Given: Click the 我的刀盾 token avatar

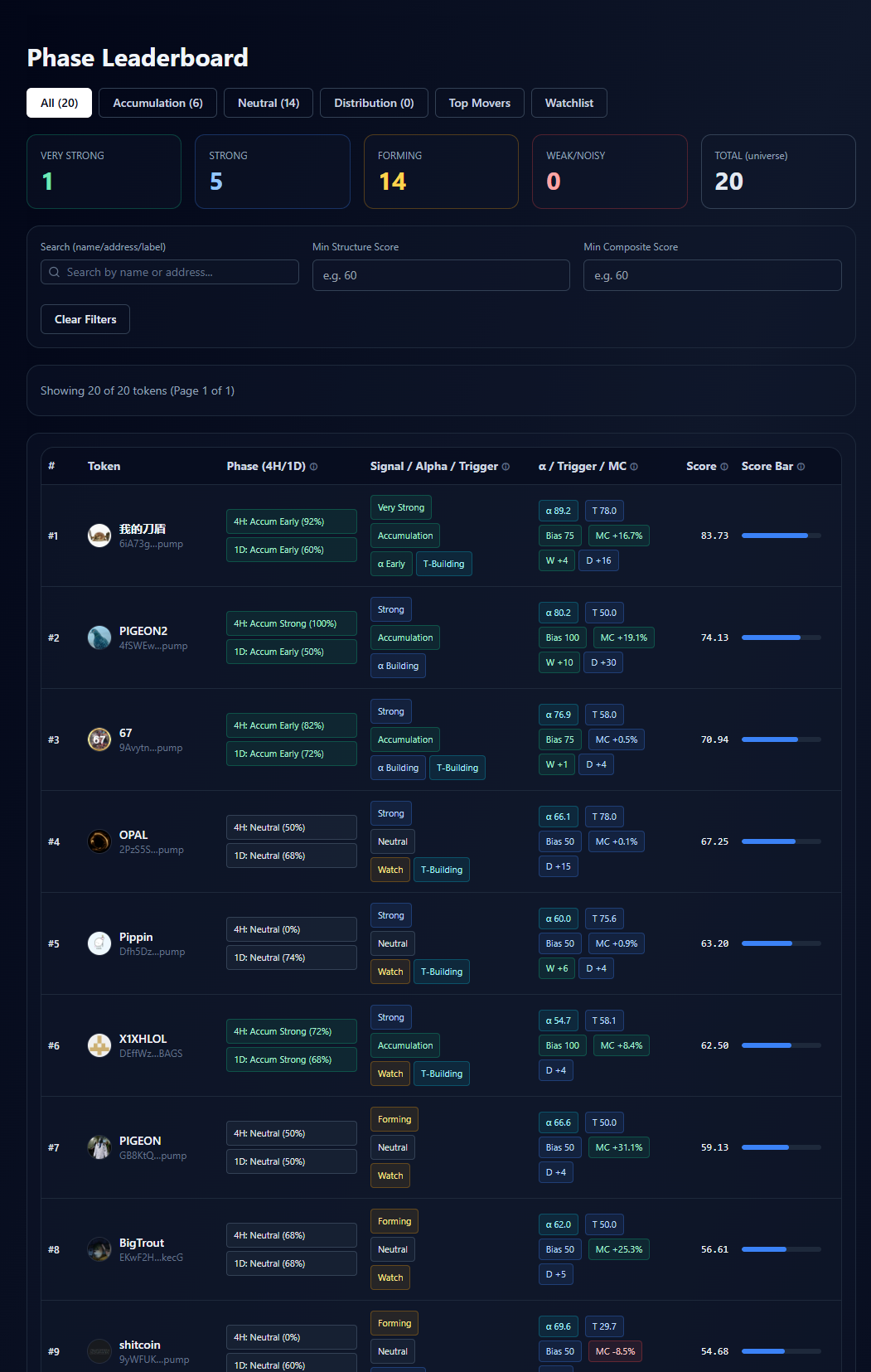Looking at the screenshot, I should click(x=99, y=536).
